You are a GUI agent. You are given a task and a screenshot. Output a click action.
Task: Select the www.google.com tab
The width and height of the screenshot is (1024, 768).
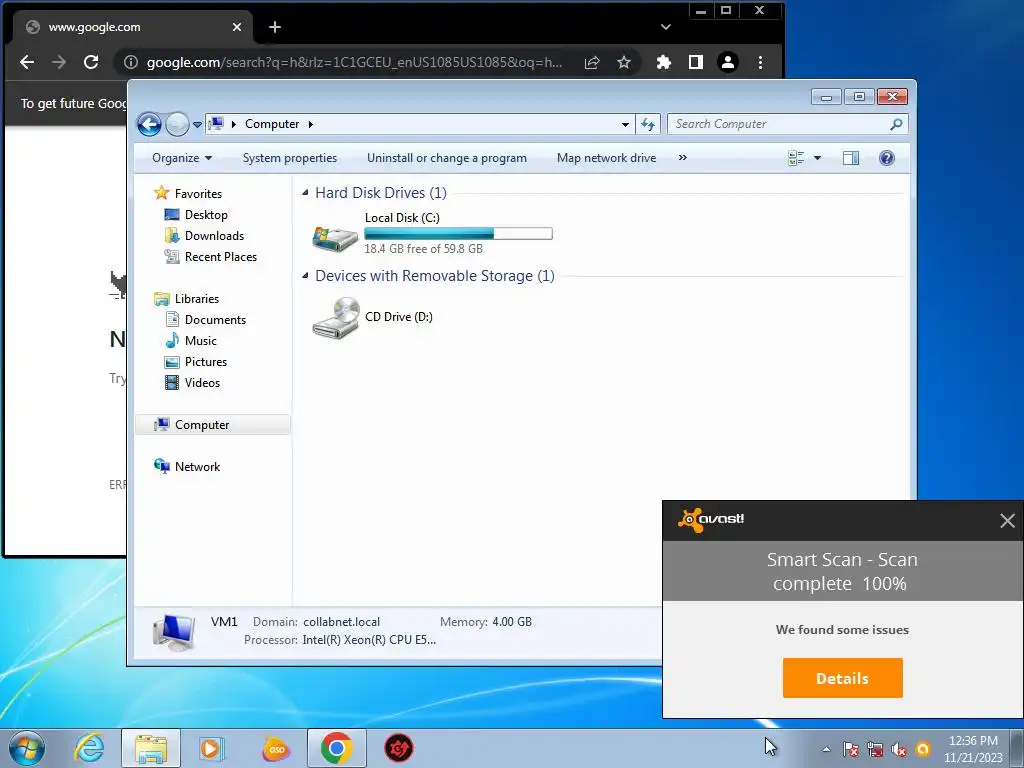point(133,27)
